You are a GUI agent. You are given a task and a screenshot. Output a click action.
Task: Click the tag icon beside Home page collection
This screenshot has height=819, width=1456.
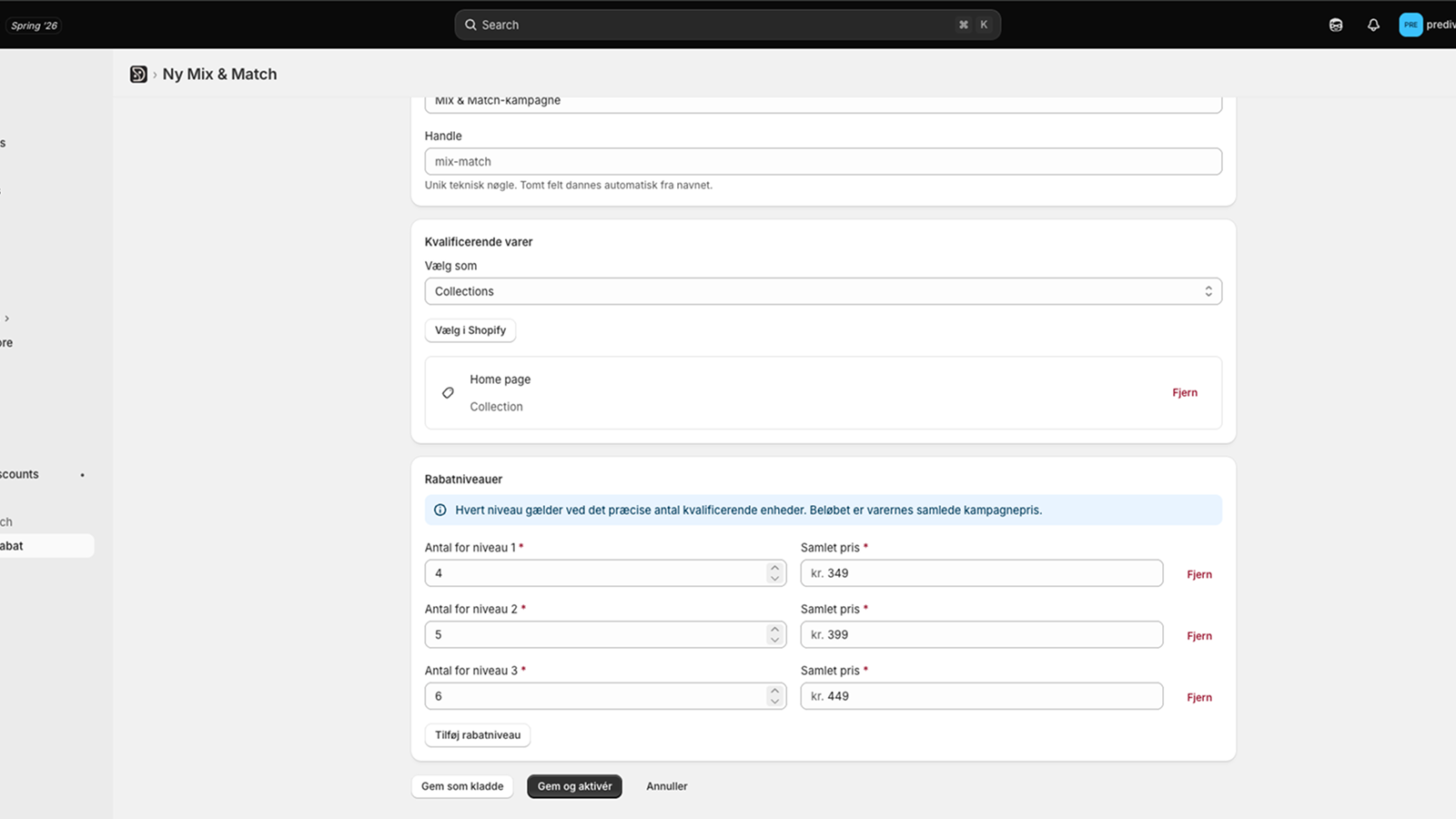click(x=448, y=393)
